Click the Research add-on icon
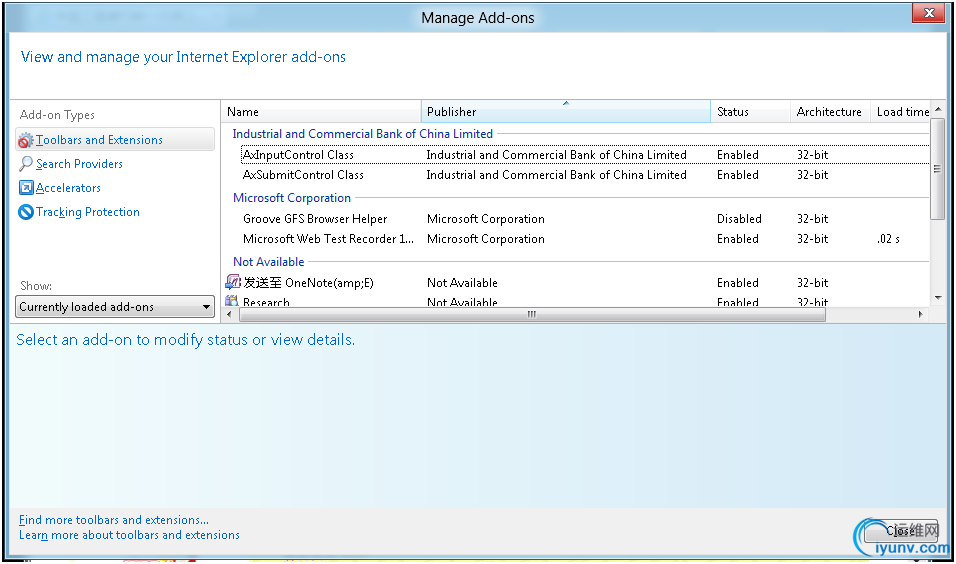Viewport: 956px width, 564px height. pyautogui.click(x=233, y=302)
